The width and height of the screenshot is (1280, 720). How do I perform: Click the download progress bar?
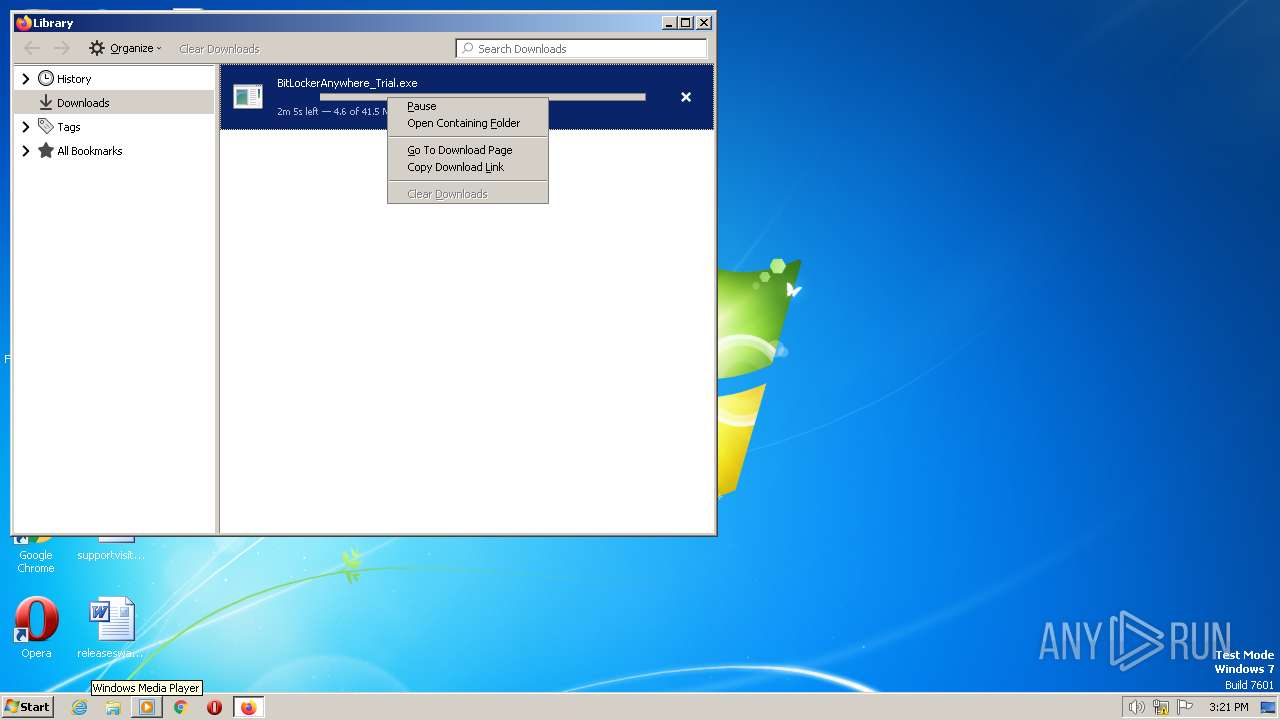[x=483, y=97]
